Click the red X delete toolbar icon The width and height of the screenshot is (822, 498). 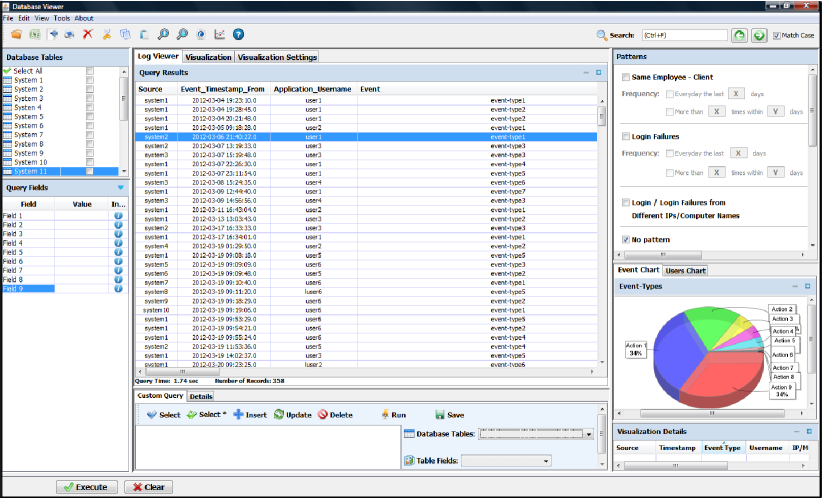(x=88, y=34)
